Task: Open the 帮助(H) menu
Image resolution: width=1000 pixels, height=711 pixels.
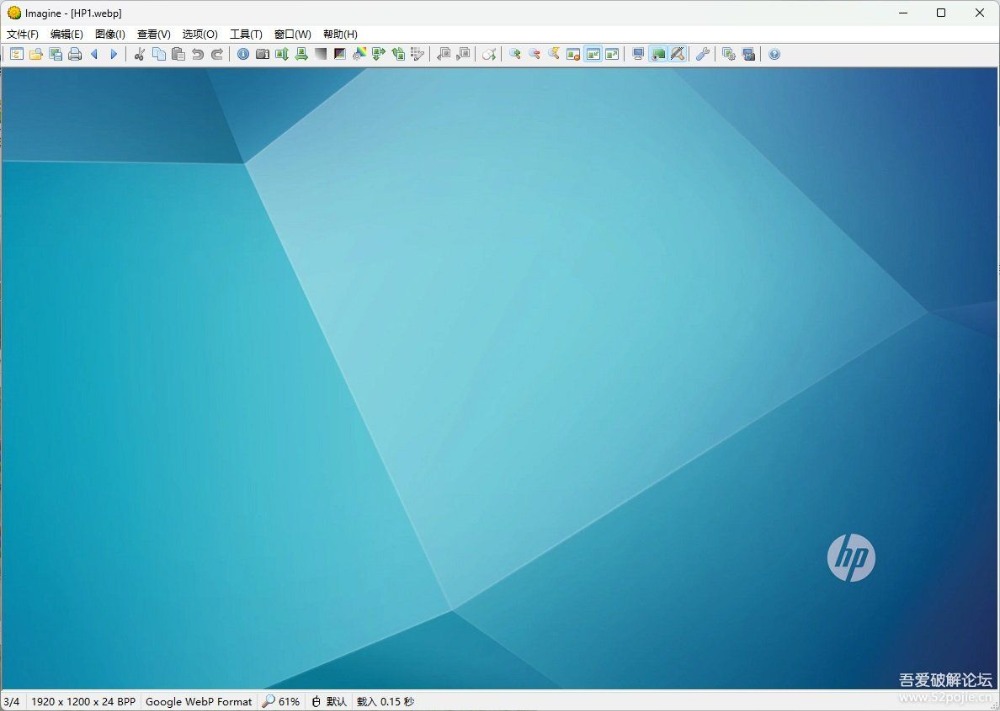Action: pos(340,34)
